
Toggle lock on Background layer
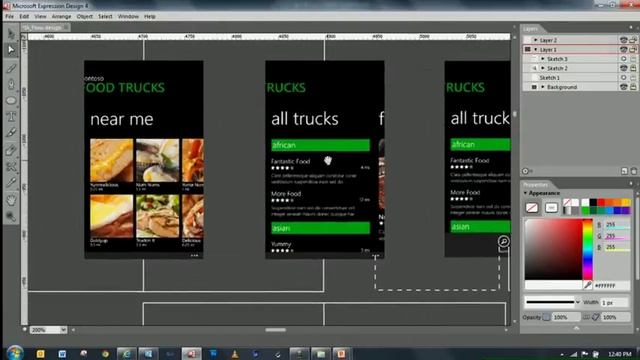tap(633, 87)
